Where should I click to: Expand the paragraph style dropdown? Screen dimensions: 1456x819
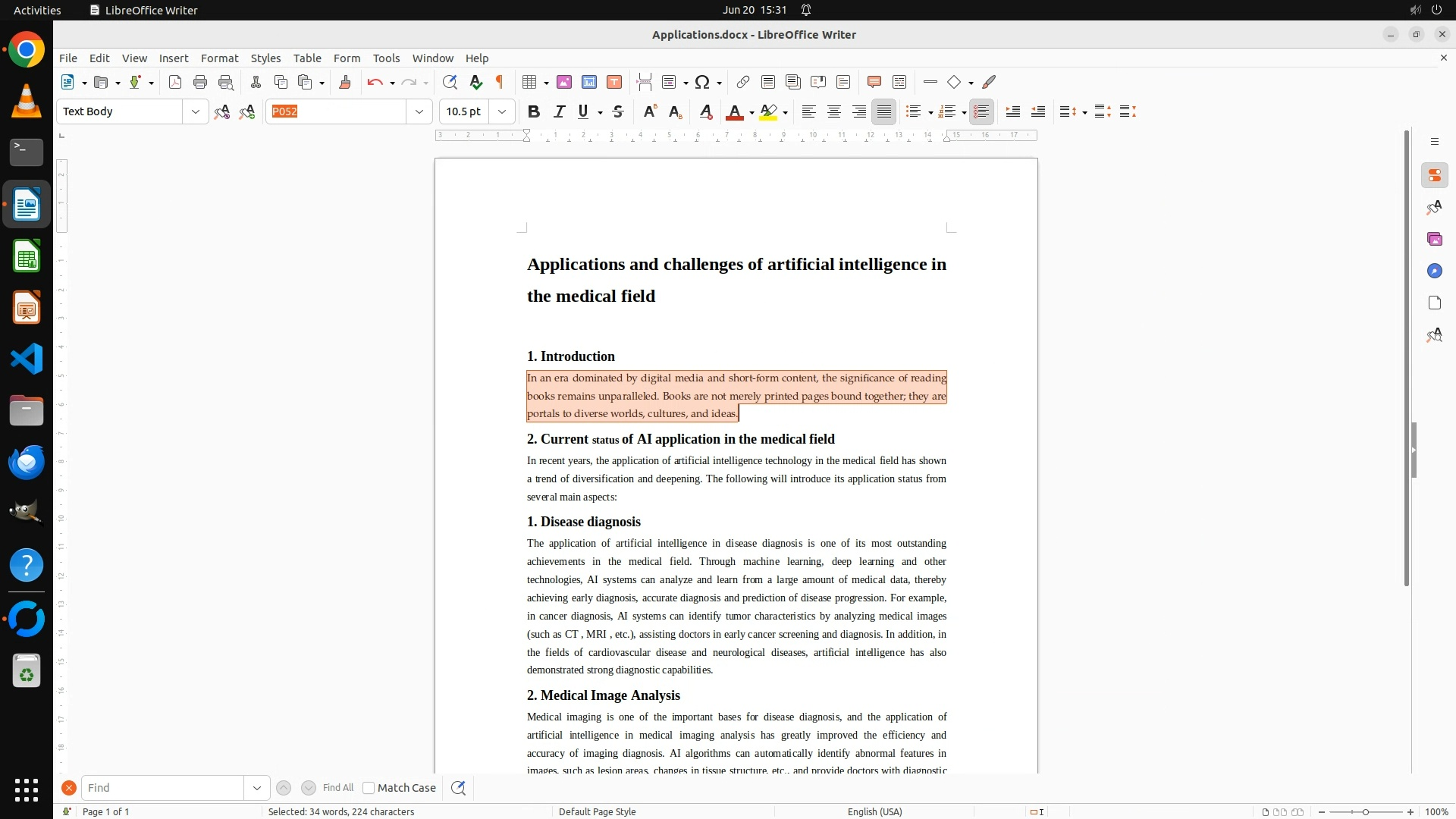(x=195, y=111)
